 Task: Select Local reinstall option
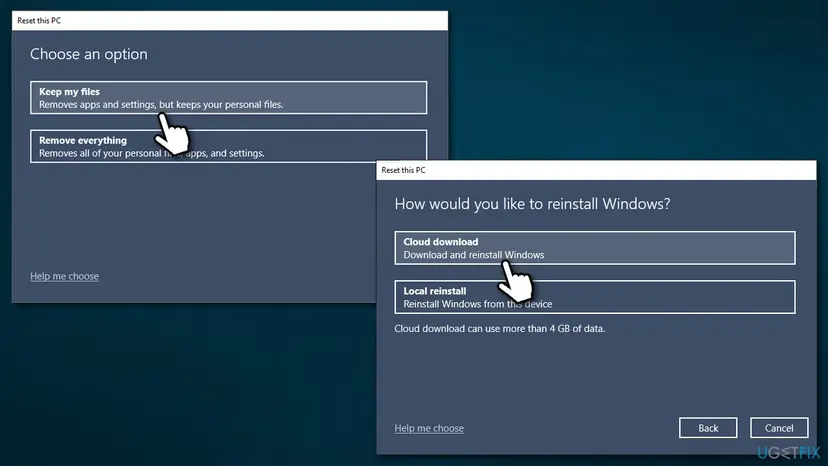595,297
